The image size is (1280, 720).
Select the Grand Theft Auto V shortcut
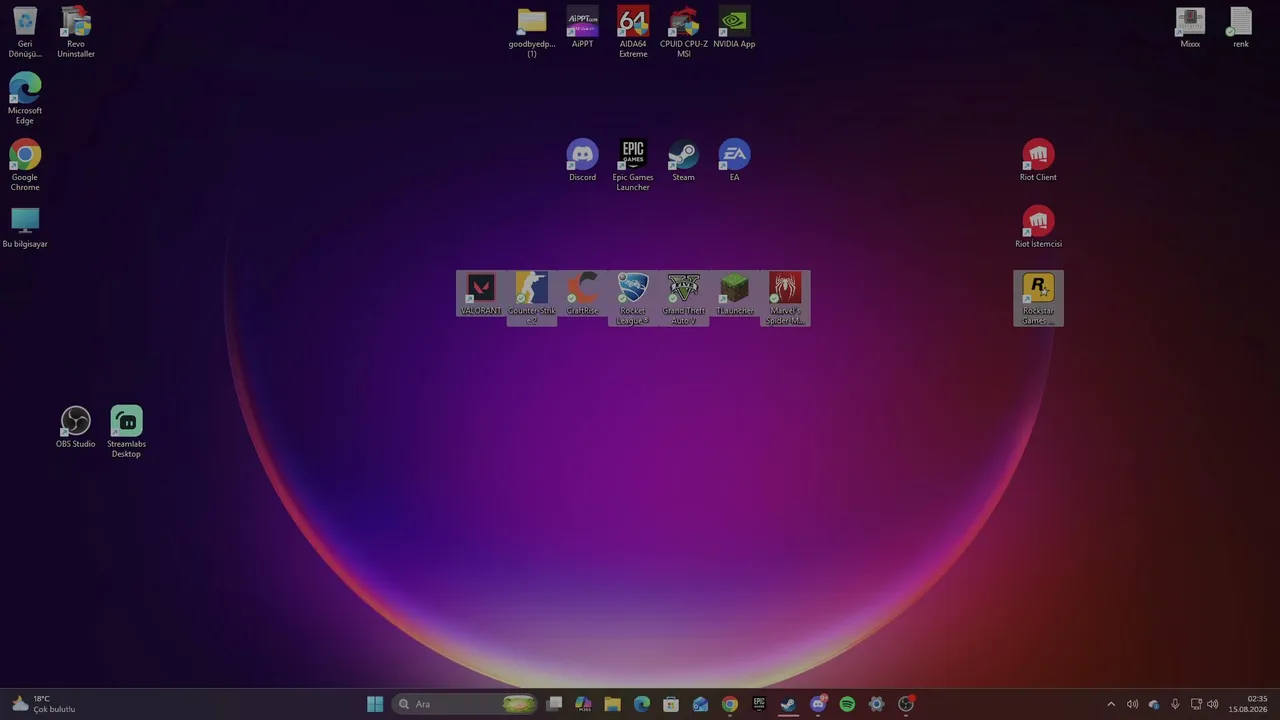point(684,299)
